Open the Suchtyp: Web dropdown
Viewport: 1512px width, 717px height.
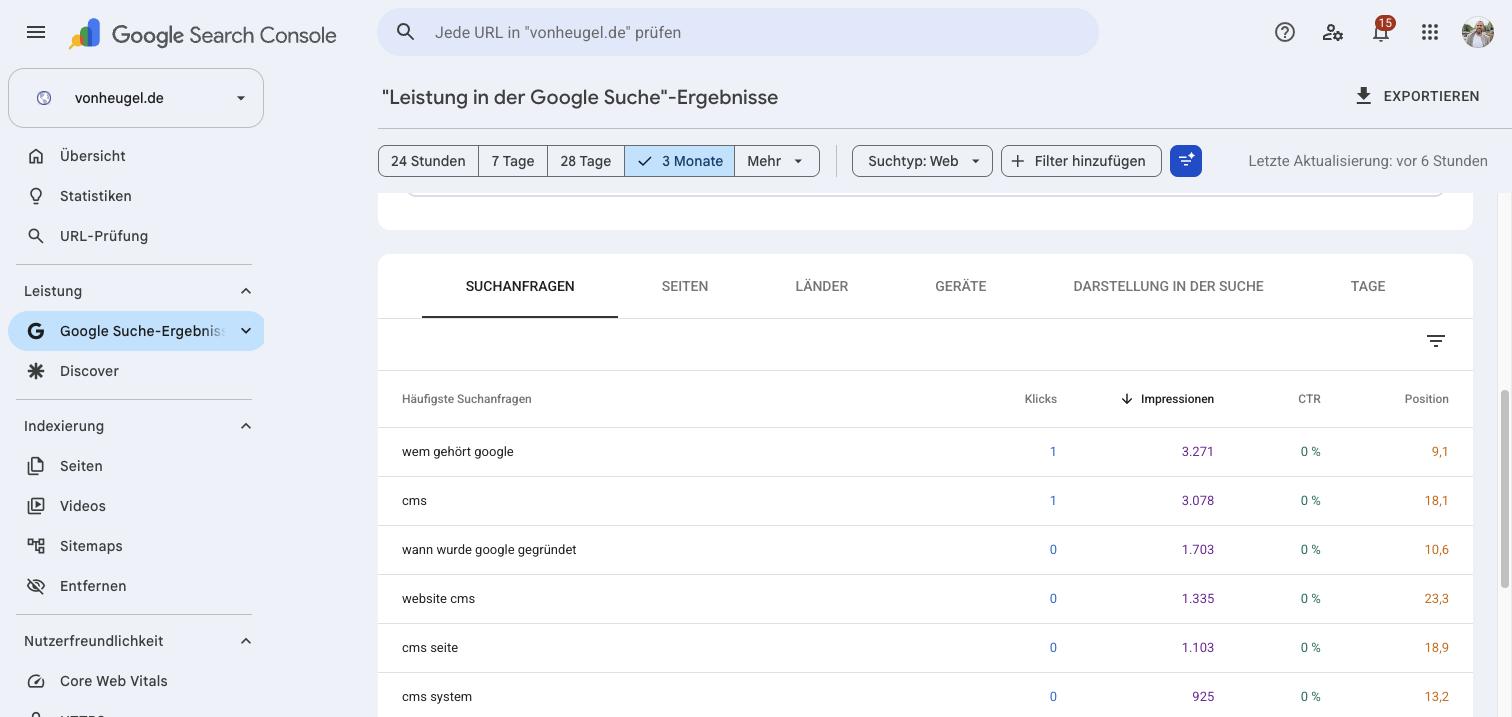point(922,161)
